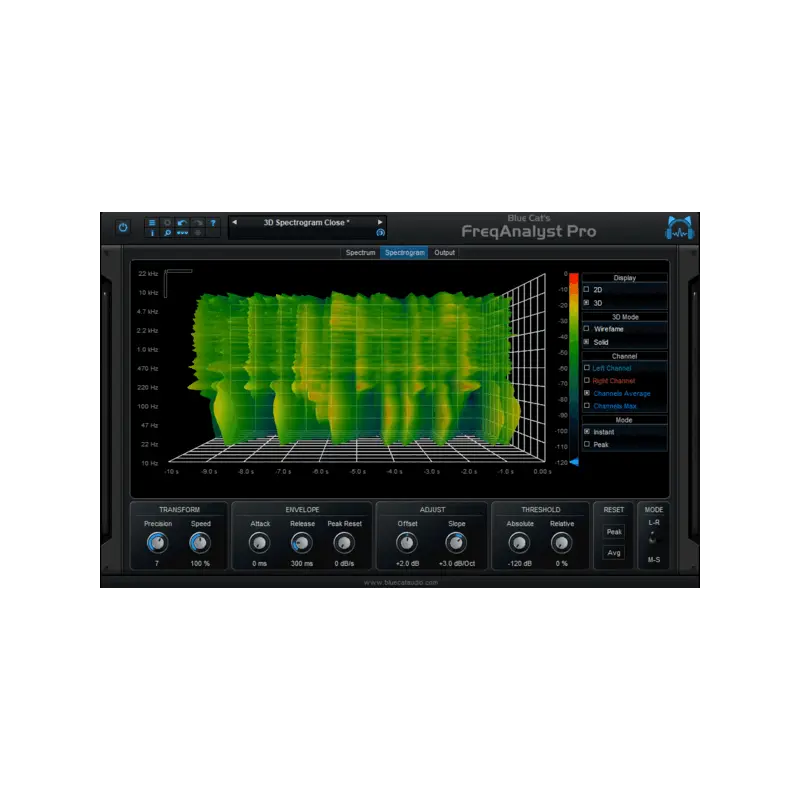Screen dimensions: 800x800
Task: Select Instant mode checkbox
Action: [x=587, y=431]
